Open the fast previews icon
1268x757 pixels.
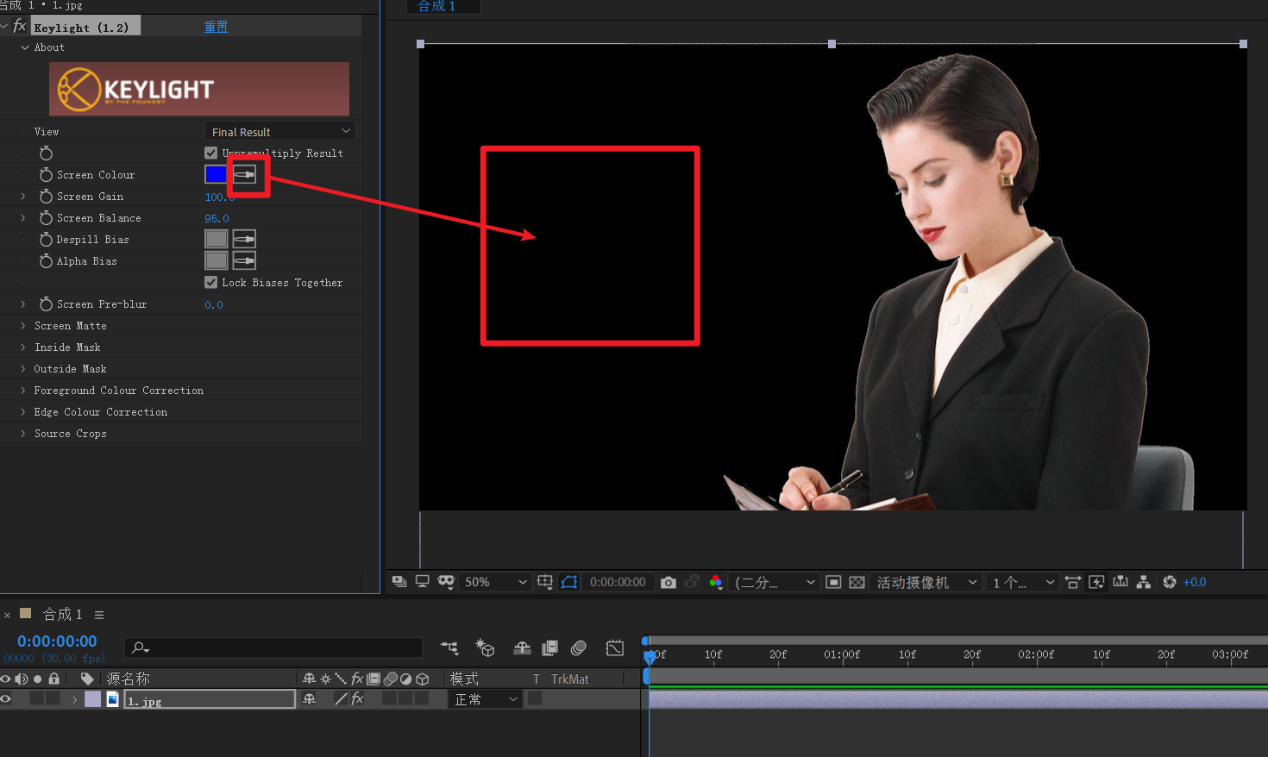point(1097,582)
